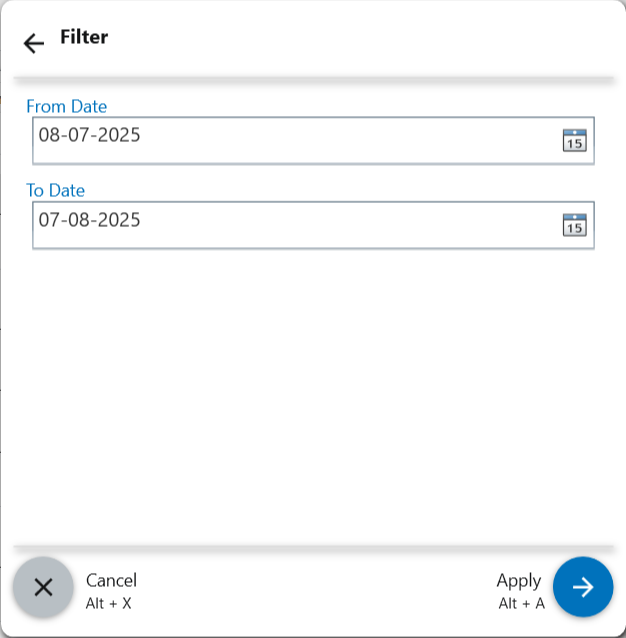The width and height of the screenshot is (626, 638).
Task: Click the Filter title text
Action: coord(84,38)
